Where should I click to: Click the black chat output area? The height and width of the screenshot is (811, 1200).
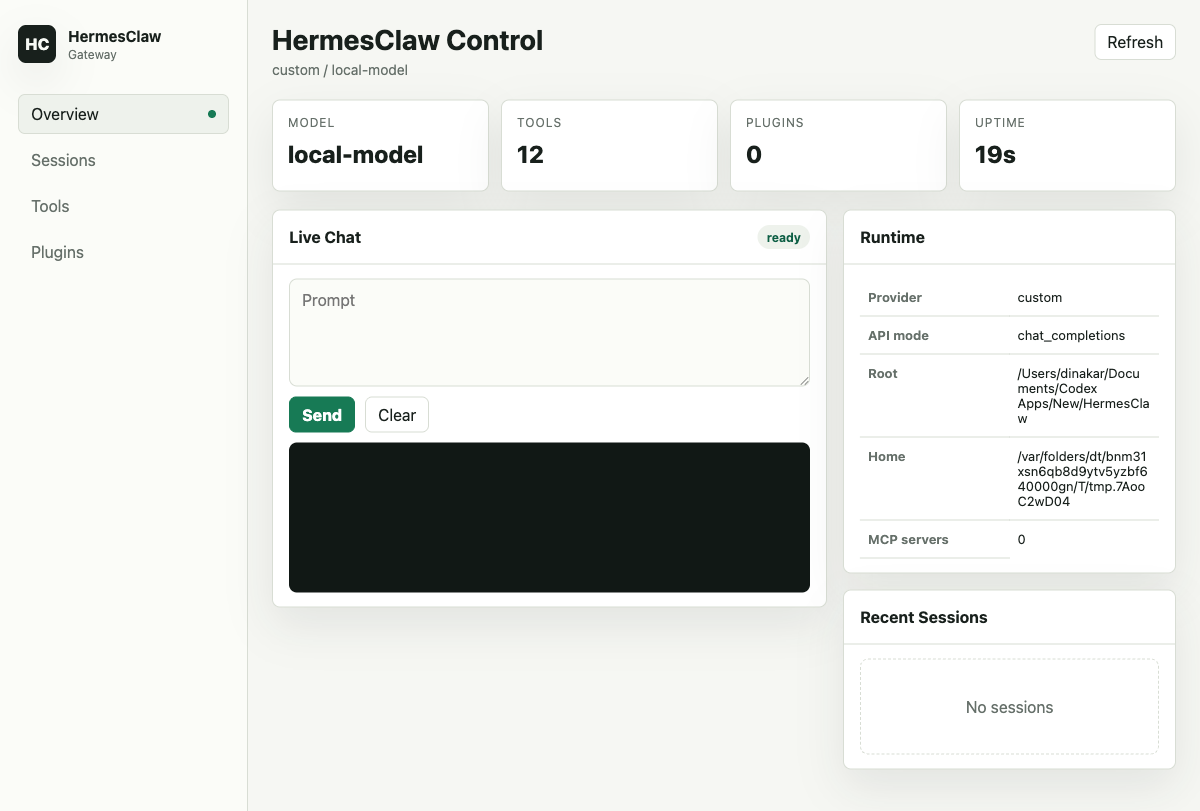click(549, 517)
